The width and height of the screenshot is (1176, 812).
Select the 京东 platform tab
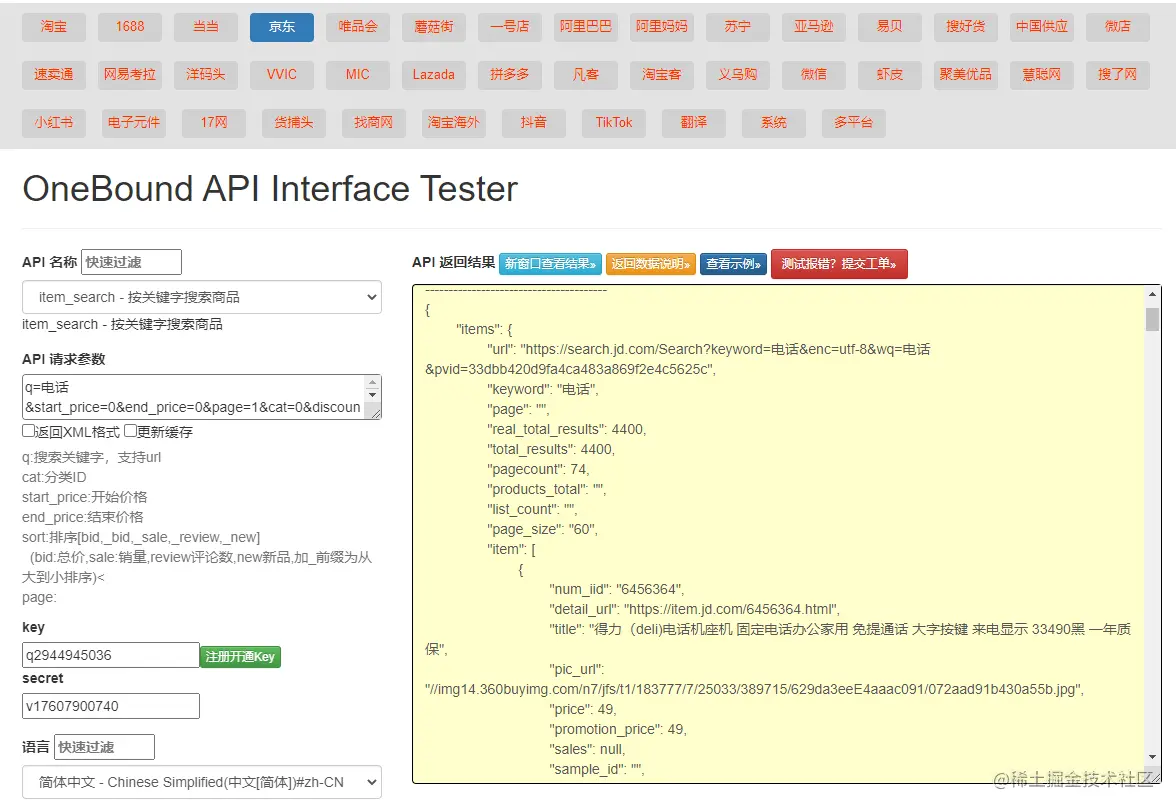pyautogui.click(x=282, y=27)
